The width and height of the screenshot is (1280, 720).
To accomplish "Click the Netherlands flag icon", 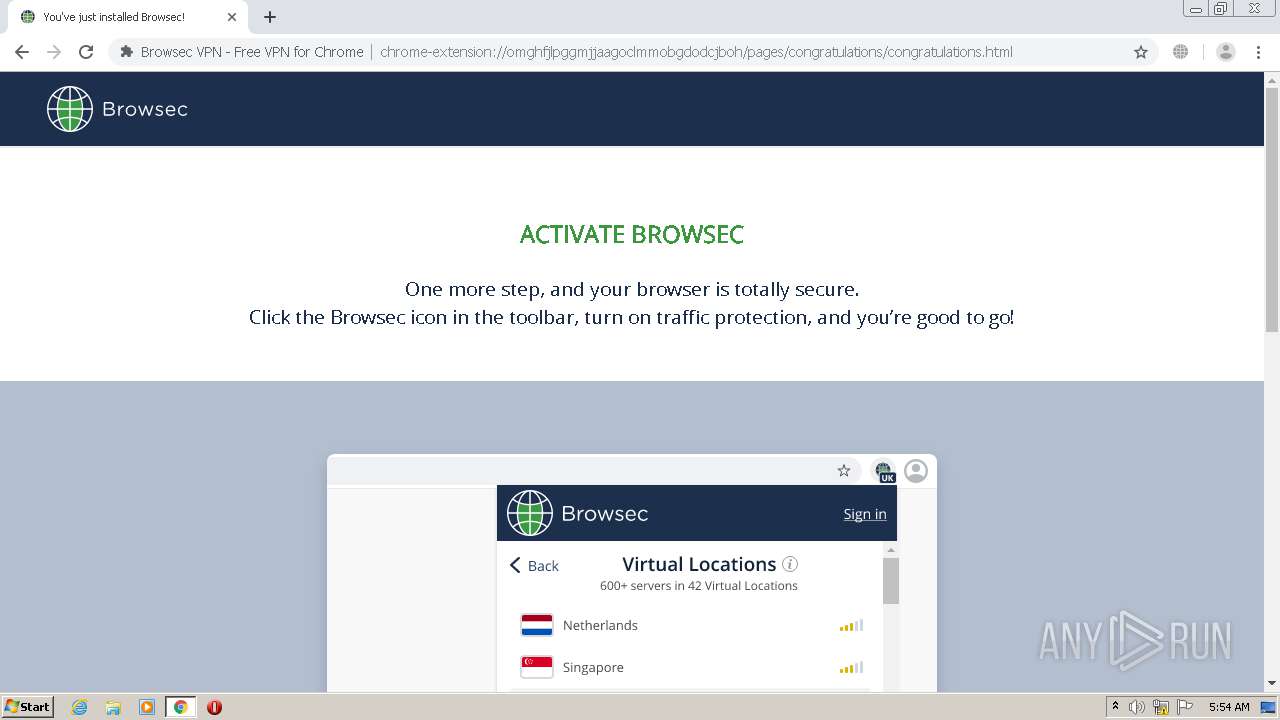I will click(537, 626).
